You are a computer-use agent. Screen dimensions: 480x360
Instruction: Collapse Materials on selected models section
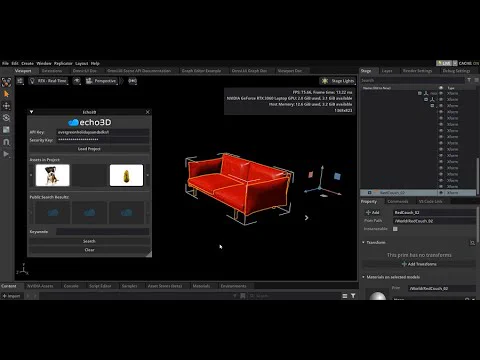pyautogui.click(x=363, y=277)
